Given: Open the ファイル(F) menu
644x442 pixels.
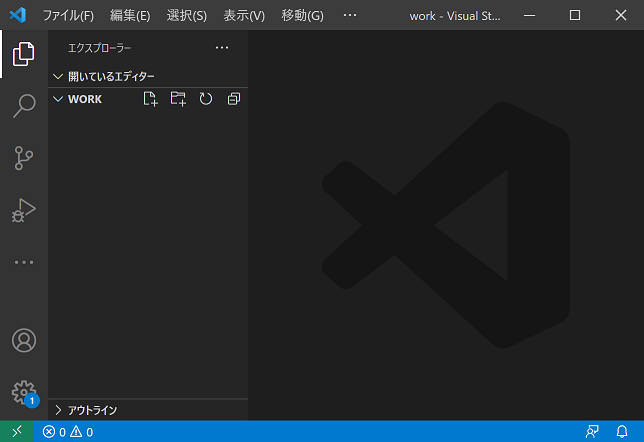Looking at the screenshot, I should tap(69, 16).
